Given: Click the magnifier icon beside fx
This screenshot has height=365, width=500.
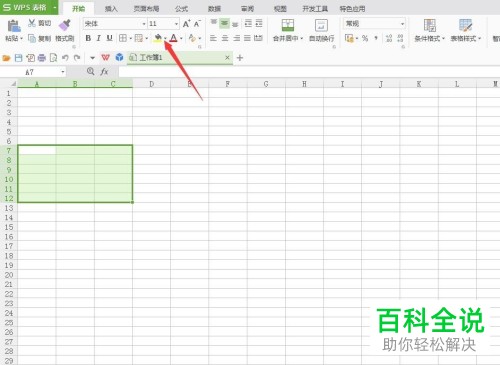Looking at the screenshot, I should coord(90,71).
